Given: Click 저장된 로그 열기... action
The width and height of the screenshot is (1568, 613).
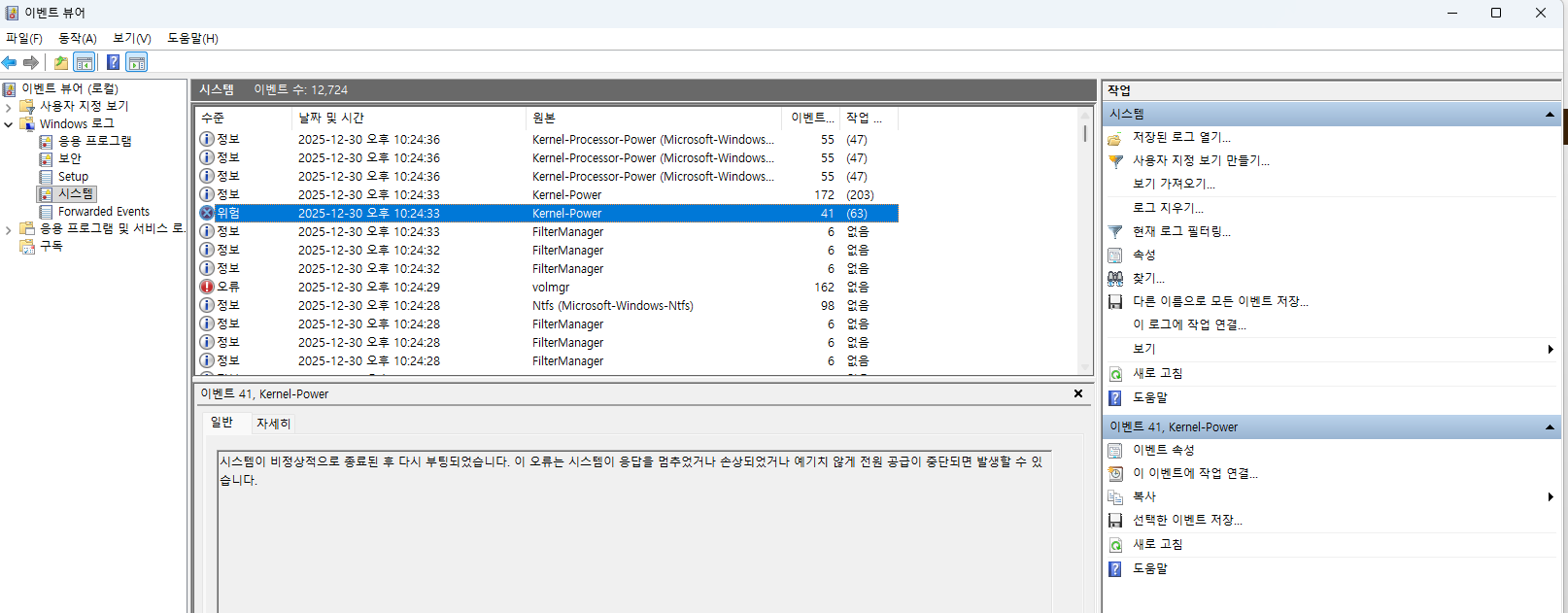Looking at the screenshot, I should [1181, 138].
